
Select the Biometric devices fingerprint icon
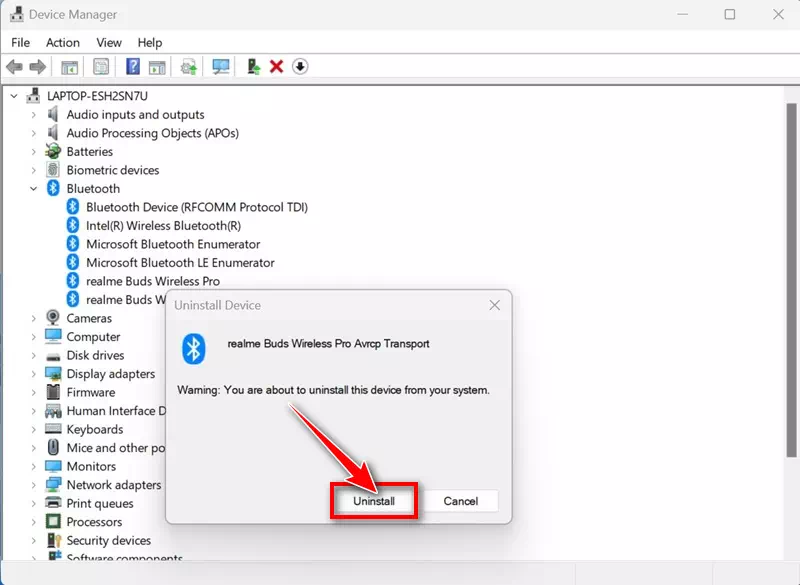point(53,170)
